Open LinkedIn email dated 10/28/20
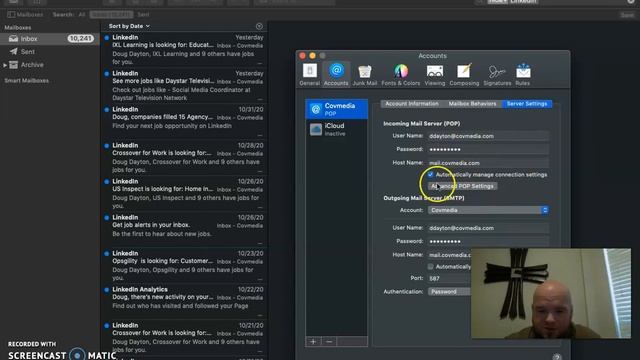This screenshot has width=640, height=360. 184,157
